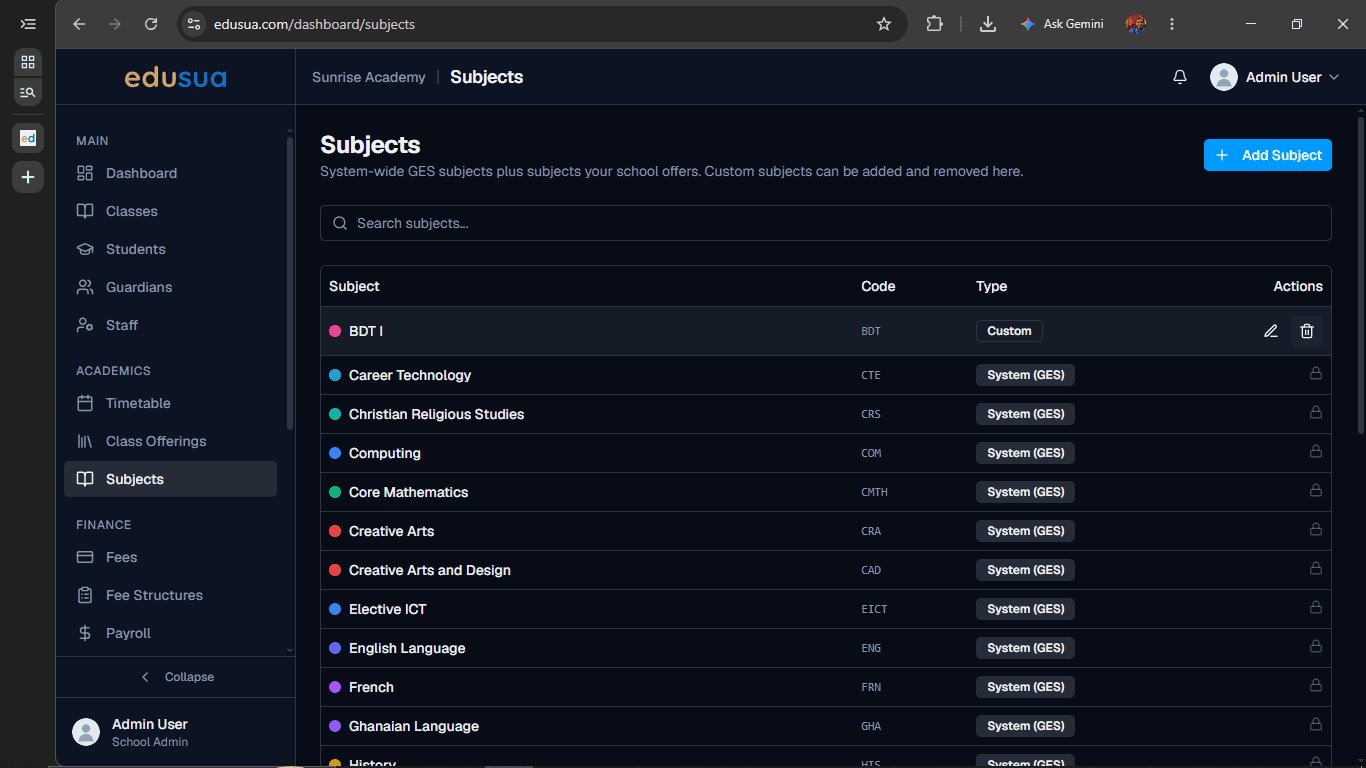The image size is (1366, 768).
Task: Click Sunrise Academy breadcrumb
Action: 369,77
